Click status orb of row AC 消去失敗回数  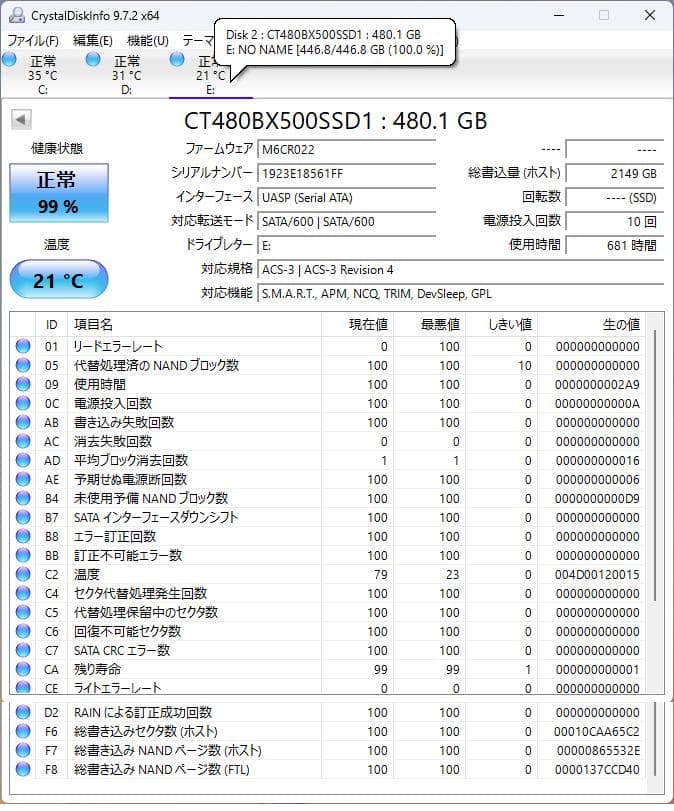tap(23, 441)
